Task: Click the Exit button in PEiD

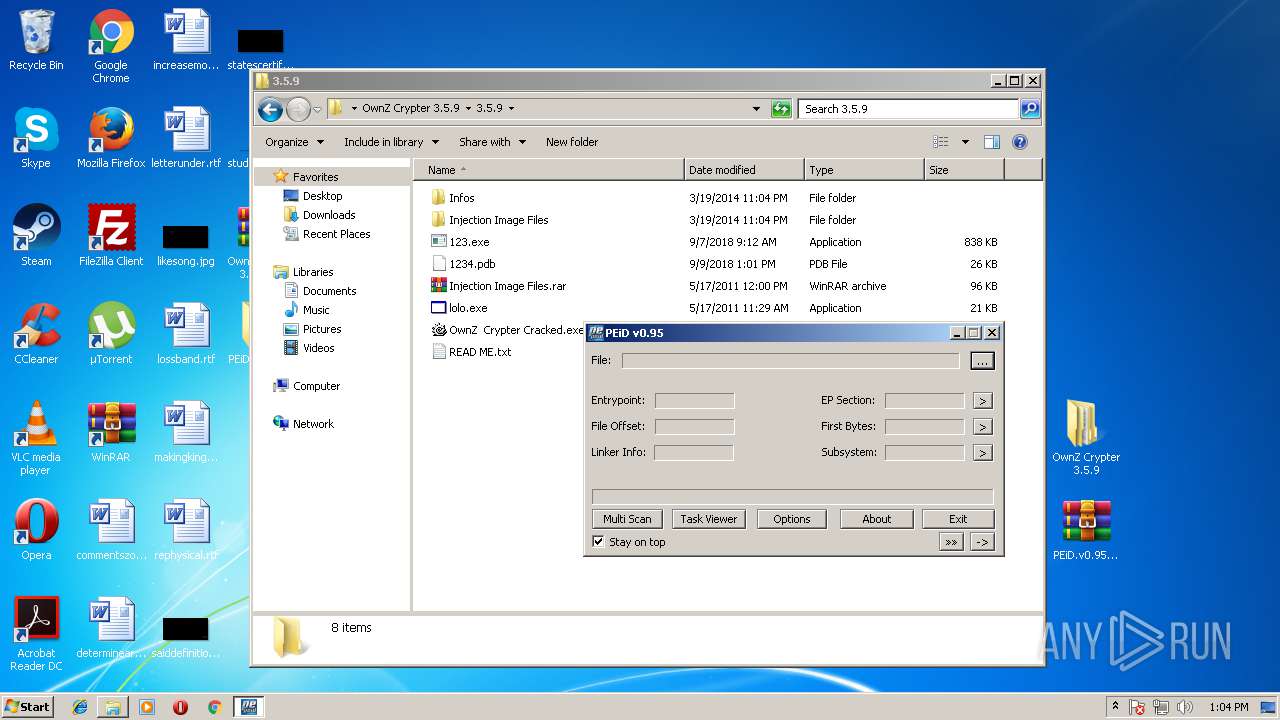Action: (x=958, y=519)
